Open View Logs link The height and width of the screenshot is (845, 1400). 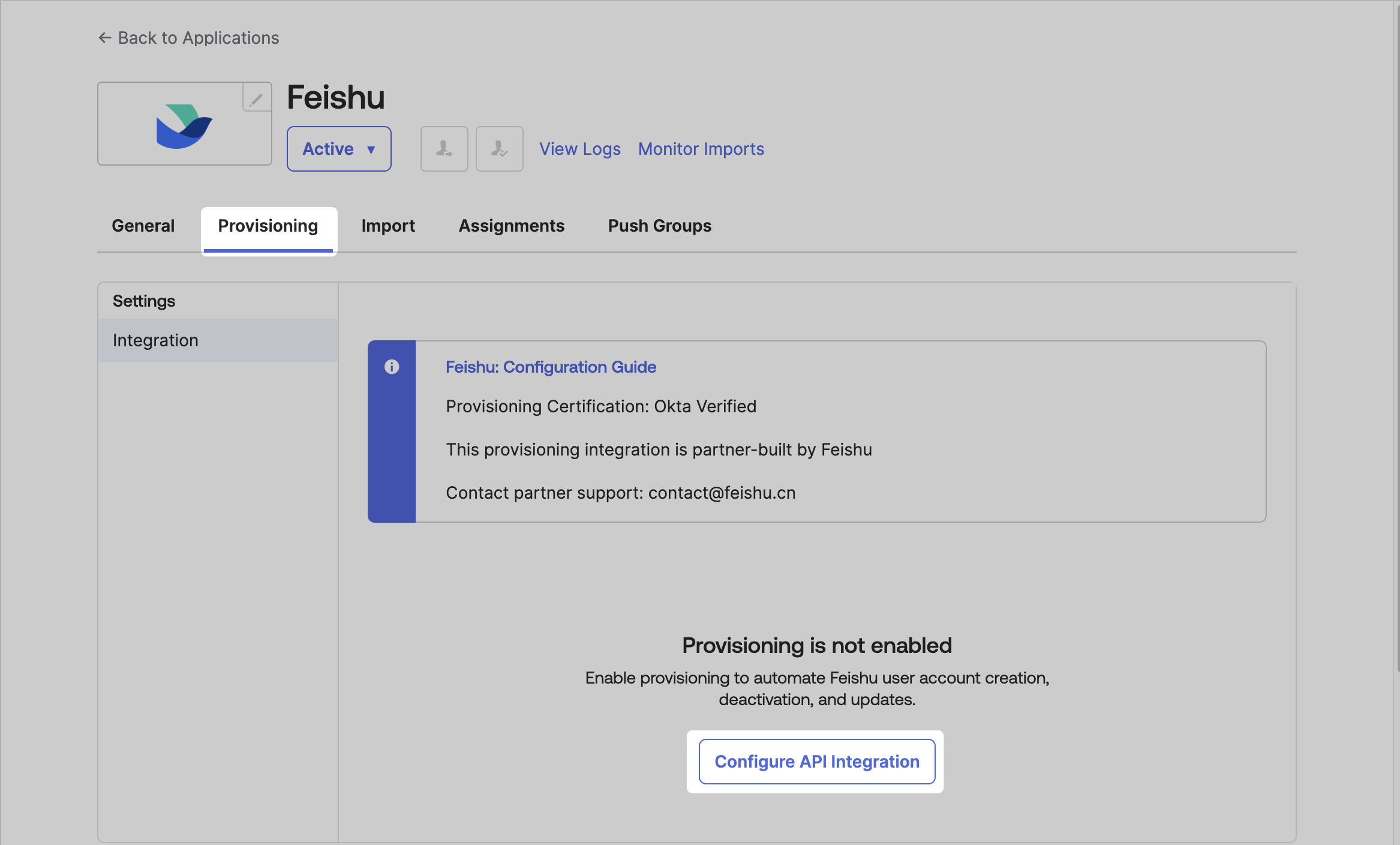[579, 149]
